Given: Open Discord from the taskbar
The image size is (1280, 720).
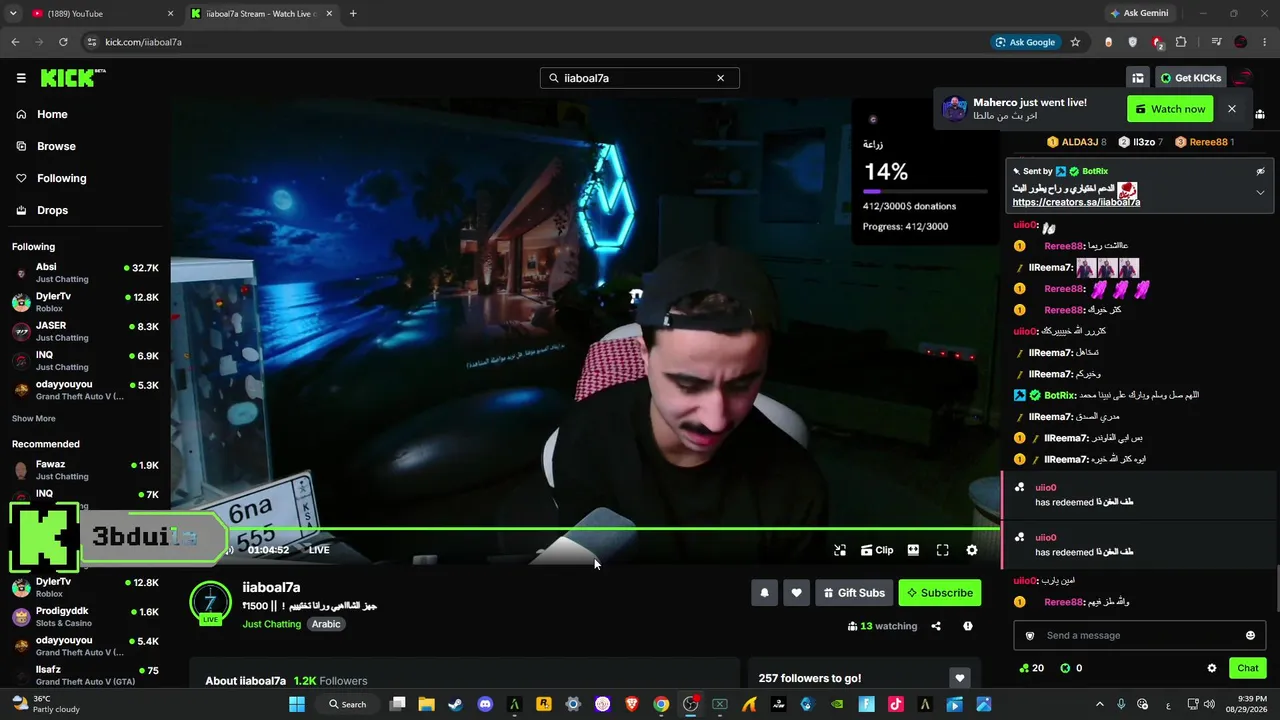Looking at the screenshot, I should (485, 704).
